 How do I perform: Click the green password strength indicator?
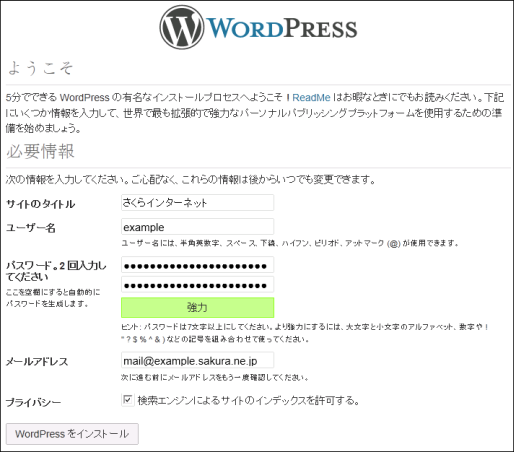coord(197,307)
